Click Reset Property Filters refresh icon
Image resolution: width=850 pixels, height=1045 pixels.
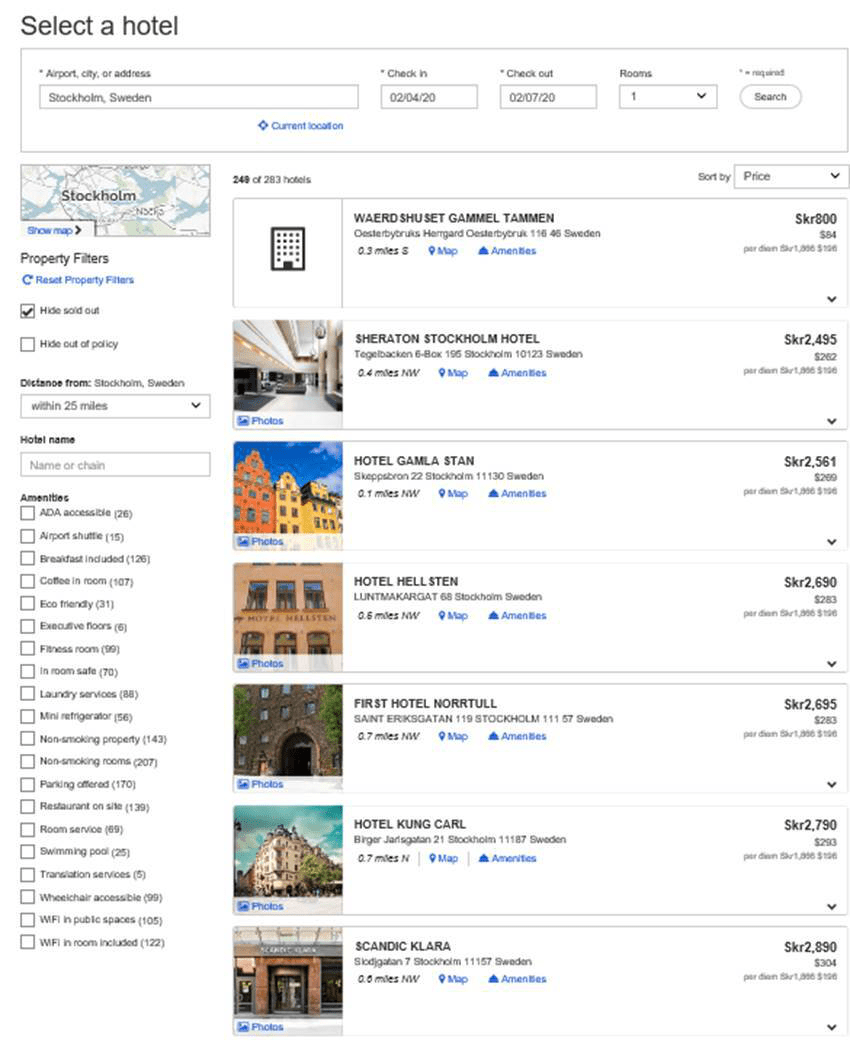[x=27, y=281]
